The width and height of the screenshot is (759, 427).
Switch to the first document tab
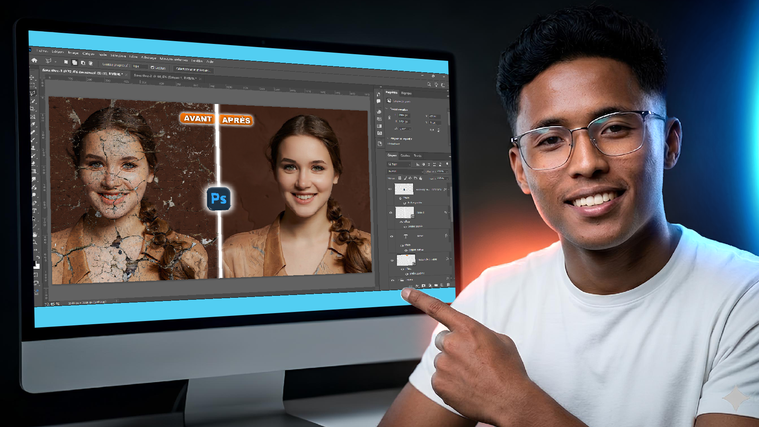(82, 73)
